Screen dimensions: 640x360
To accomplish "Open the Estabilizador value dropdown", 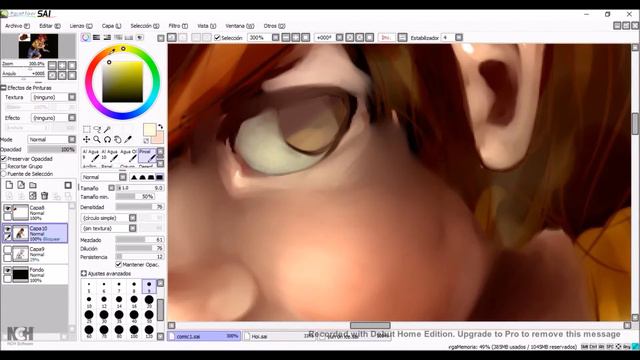I will click(x=459, y=38).
